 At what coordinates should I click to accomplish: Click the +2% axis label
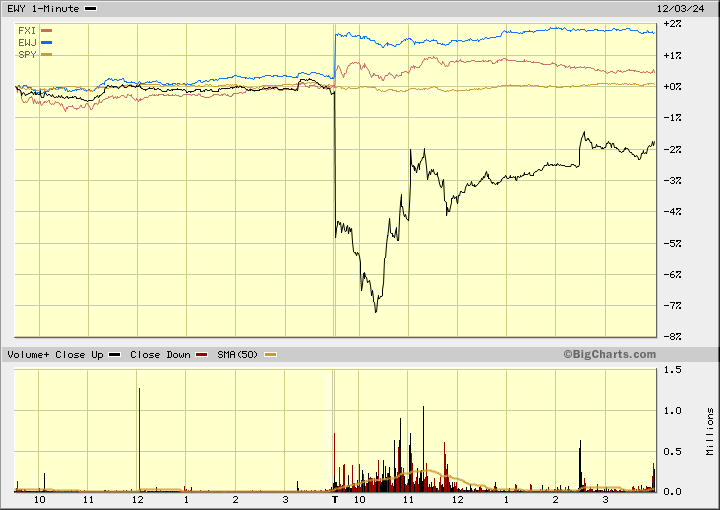pos(672,23)
